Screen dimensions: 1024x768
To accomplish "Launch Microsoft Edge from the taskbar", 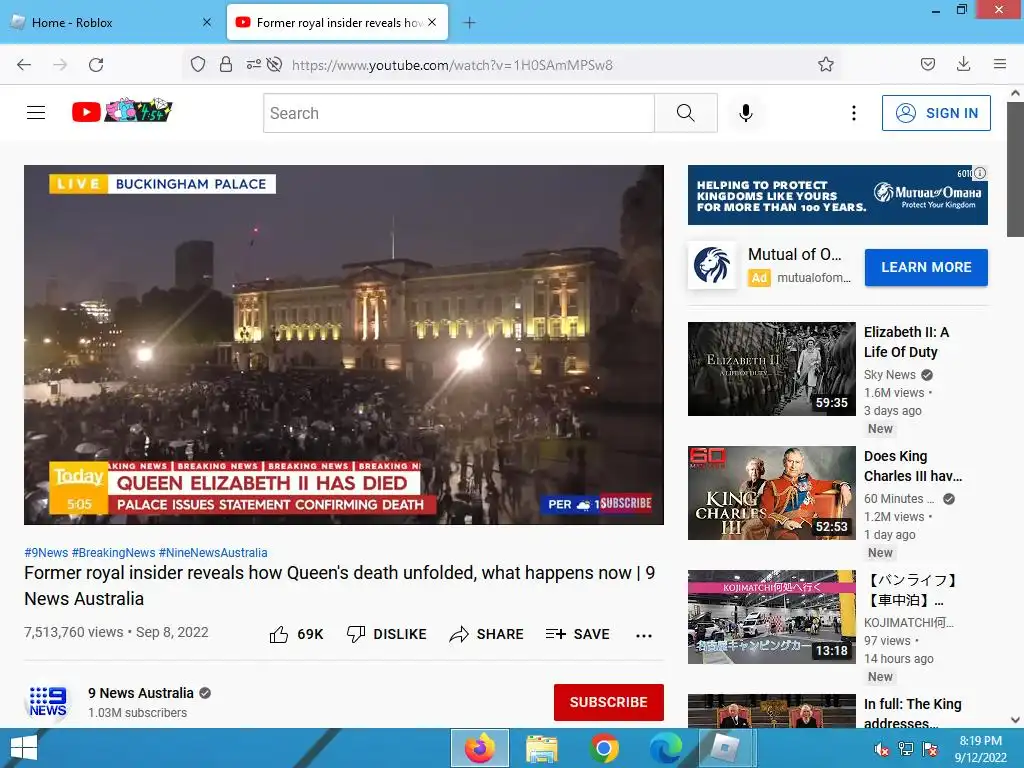I will pyautogui.click(x=665, y=748).
